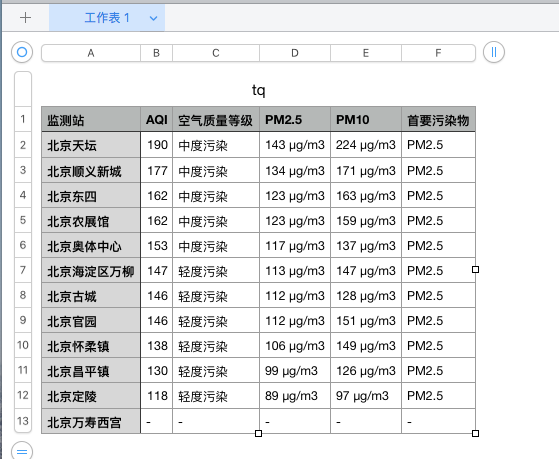Select the 北京奥体中心 cell
This screenshot has height=459, width=559.
pyautogui.click(x=91, y=245)
